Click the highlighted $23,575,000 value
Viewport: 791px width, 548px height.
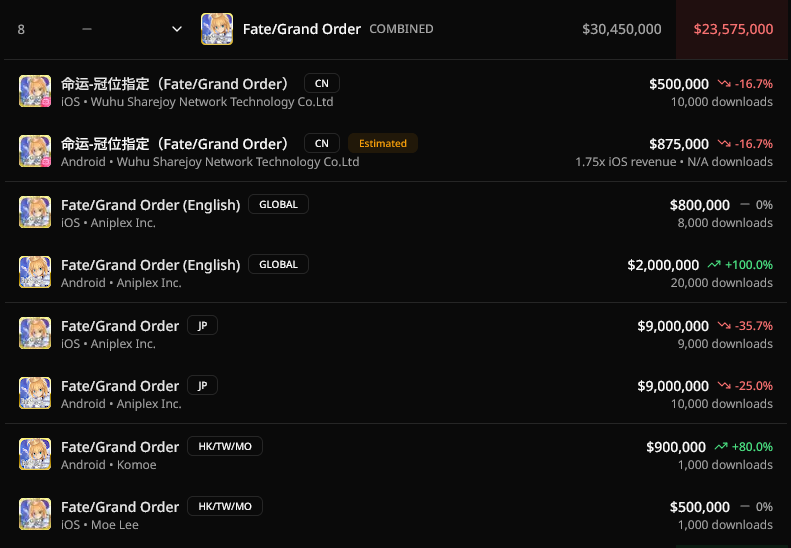[x=733, y=29]
